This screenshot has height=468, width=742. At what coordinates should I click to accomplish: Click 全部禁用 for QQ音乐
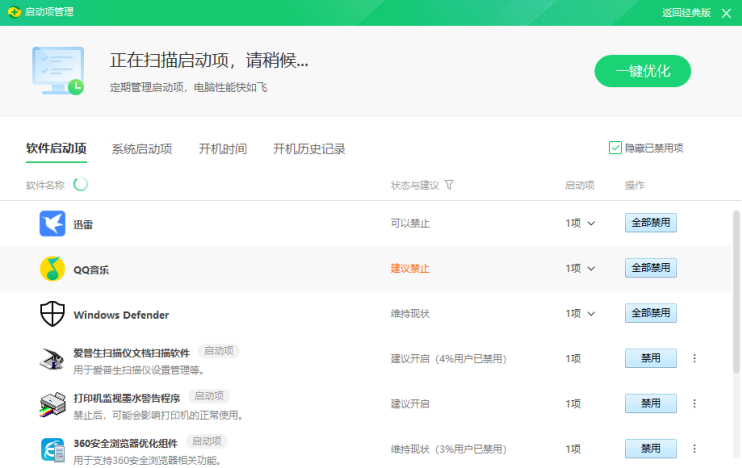(651, 268)
